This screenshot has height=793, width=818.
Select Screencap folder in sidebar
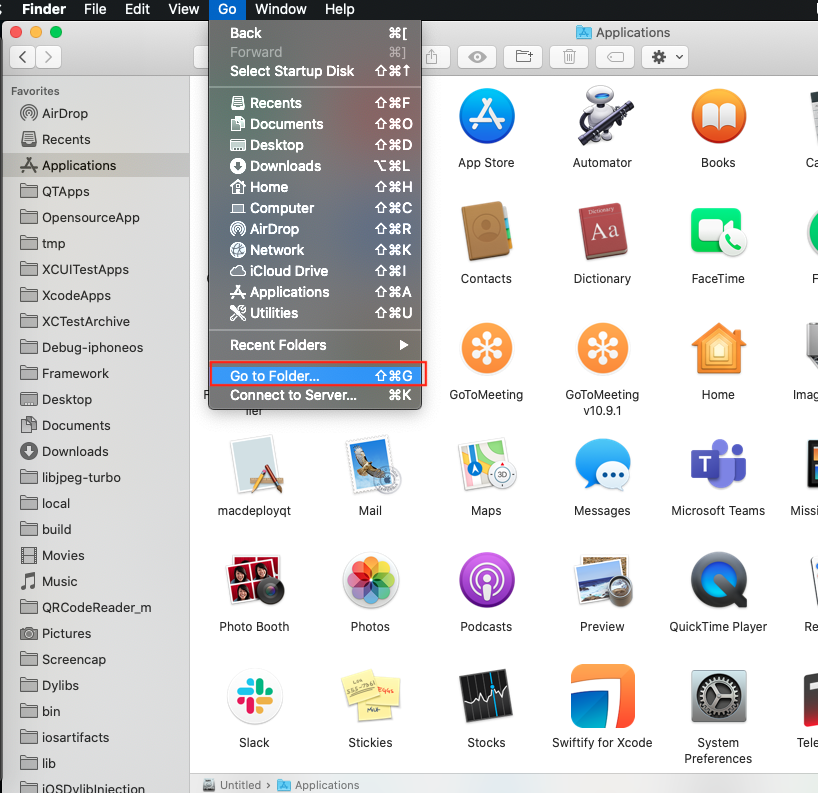pyautogui.click(x=95, y=659)
